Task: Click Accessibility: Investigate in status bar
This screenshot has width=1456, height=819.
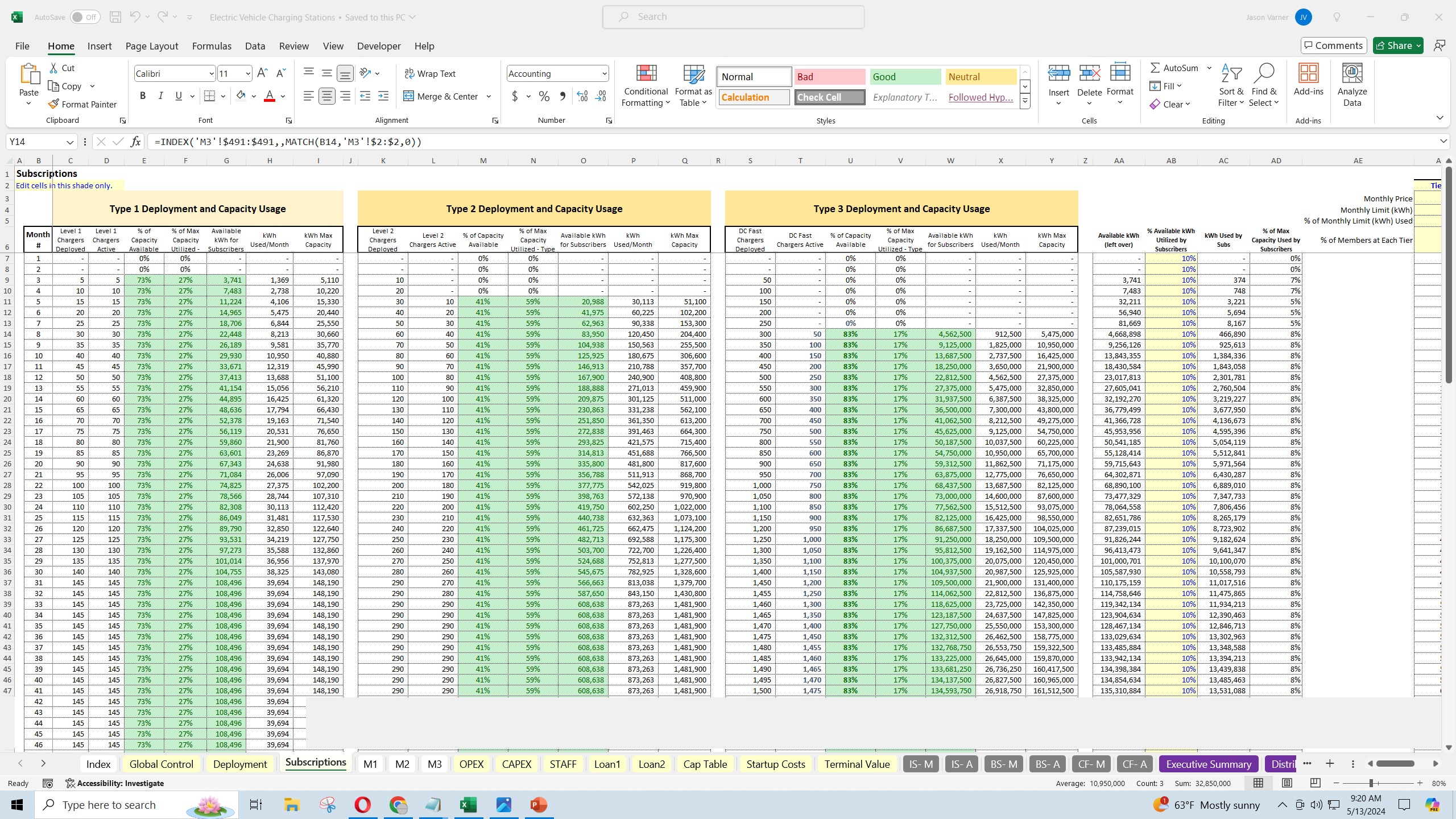Action: click(115, 783)
